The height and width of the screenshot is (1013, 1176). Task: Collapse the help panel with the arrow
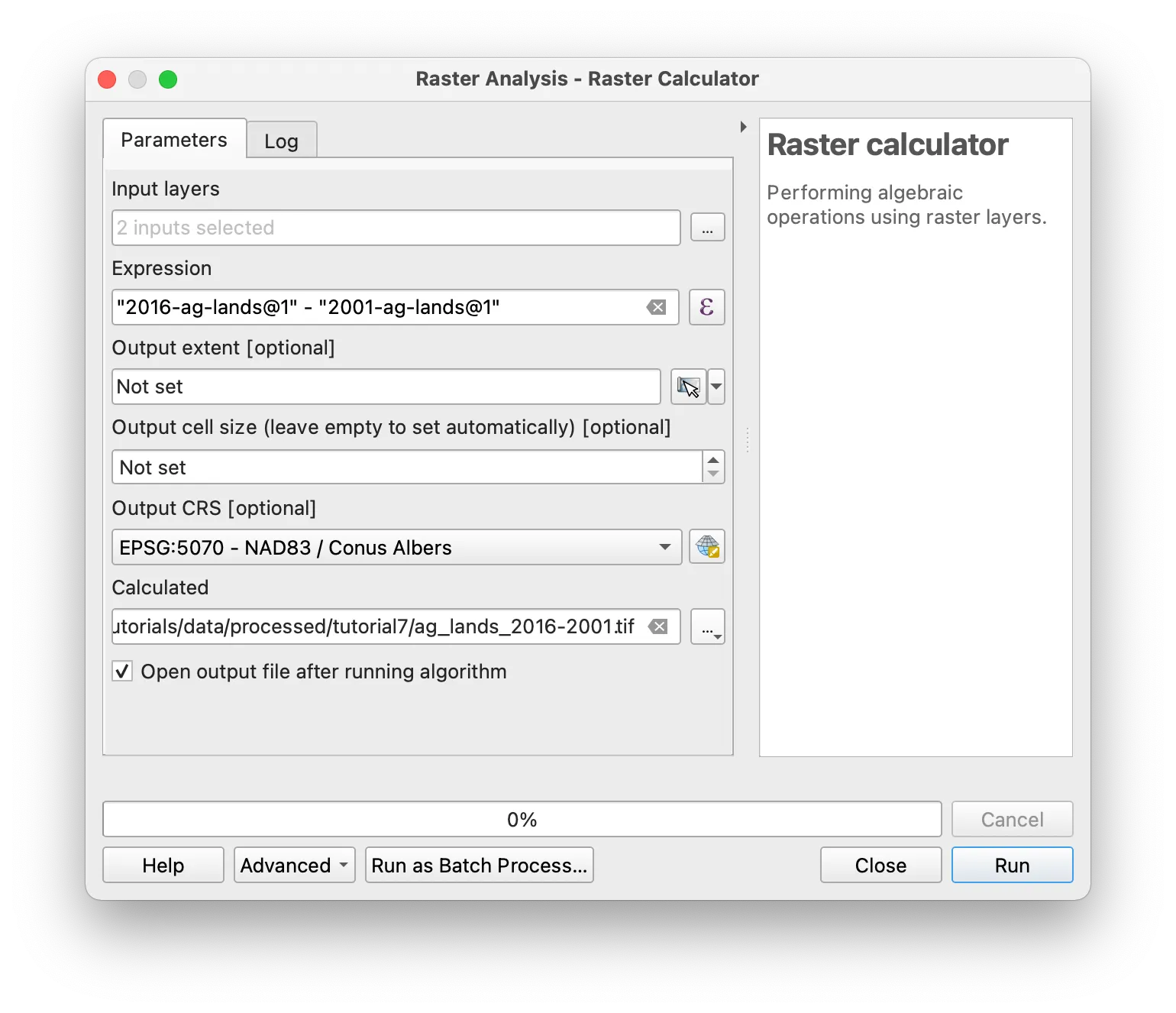pos(743,127)
